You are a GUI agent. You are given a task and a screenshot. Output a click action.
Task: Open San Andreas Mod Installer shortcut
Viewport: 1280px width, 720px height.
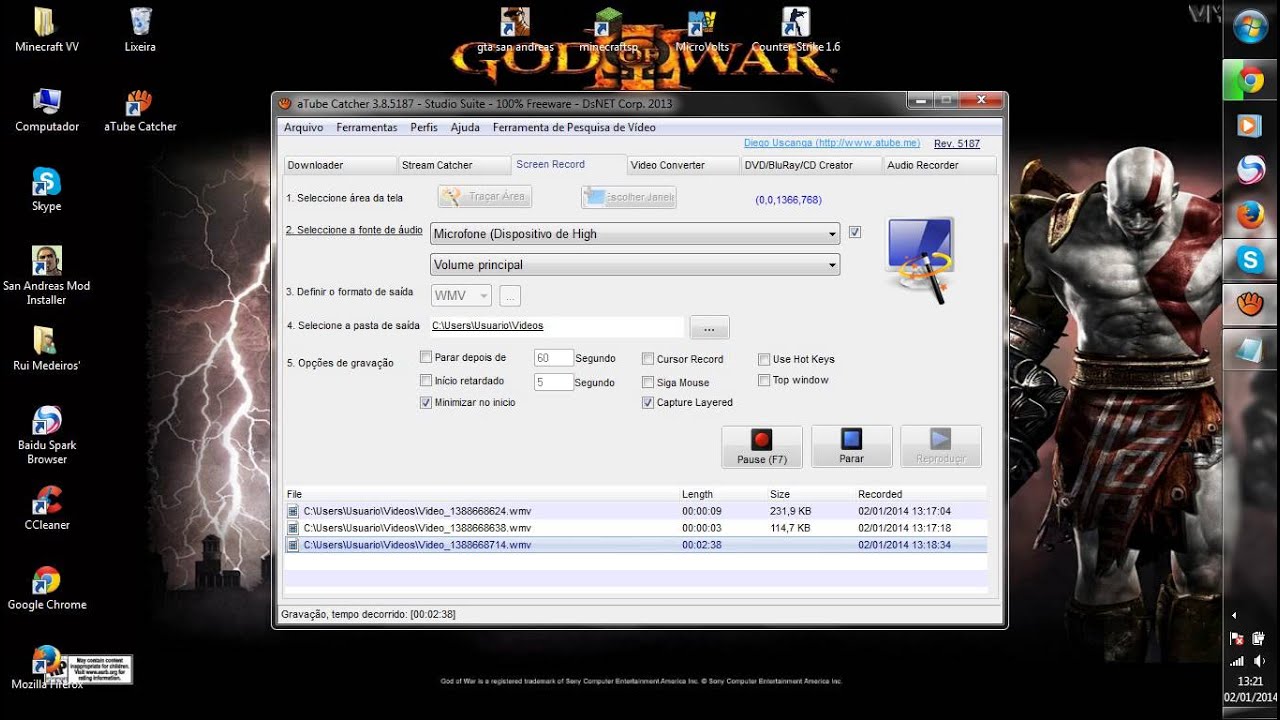coord(46,276)
